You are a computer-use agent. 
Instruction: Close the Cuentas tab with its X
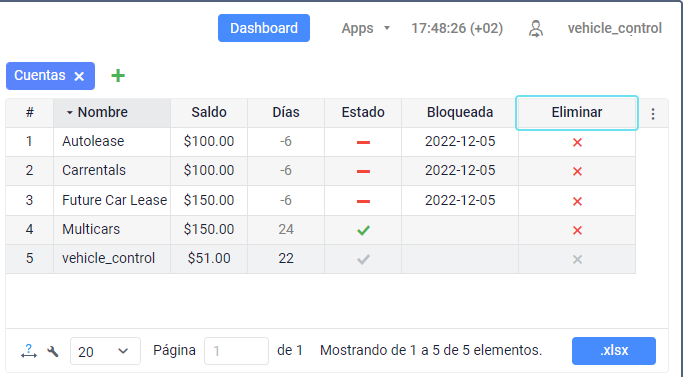pos(79,77)
